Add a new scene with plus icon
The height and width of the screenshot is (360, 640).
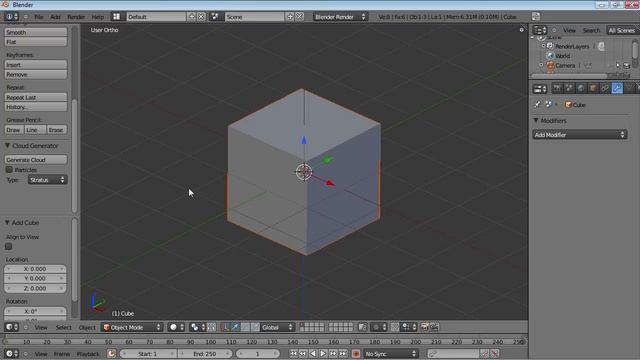click(x=290, y=17)
